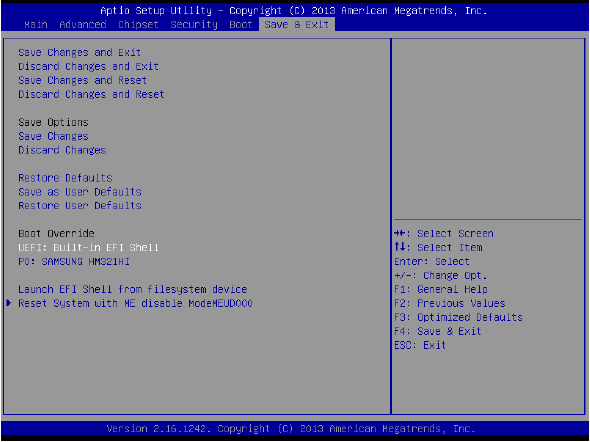Go to the Security tab
Viewport: 590px width, 442px height.
coord(194,25)
